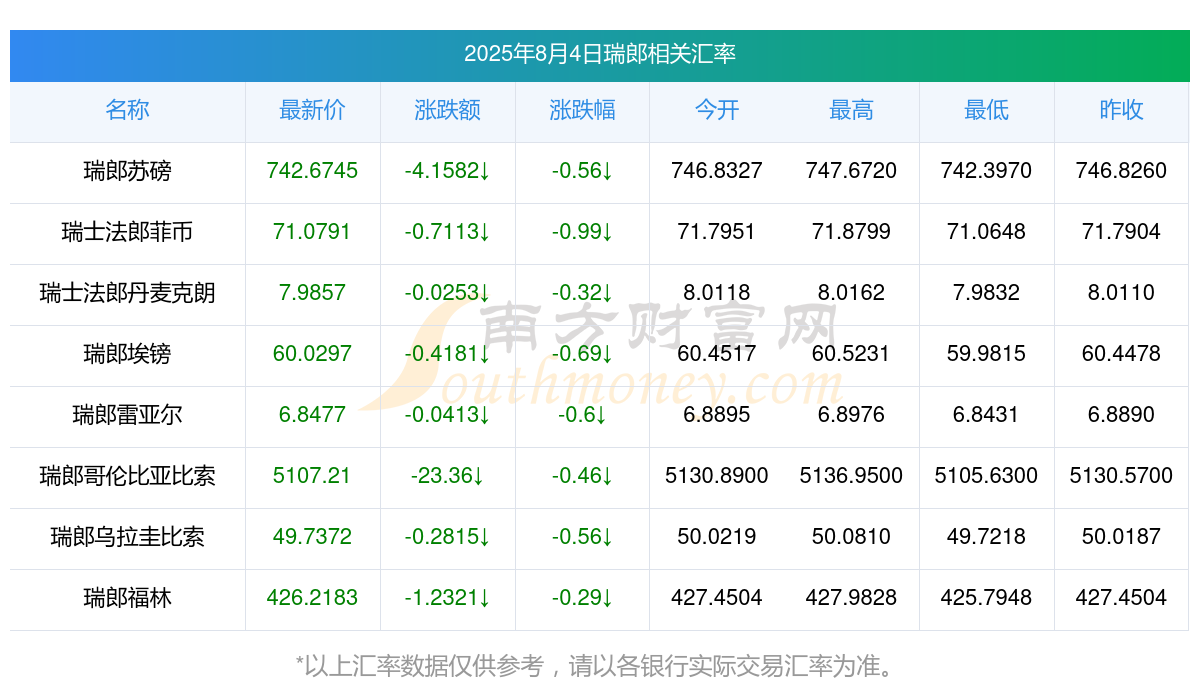Click change percent -0.99↓
Screen dimensions: 1200x698
coord(582,232)
